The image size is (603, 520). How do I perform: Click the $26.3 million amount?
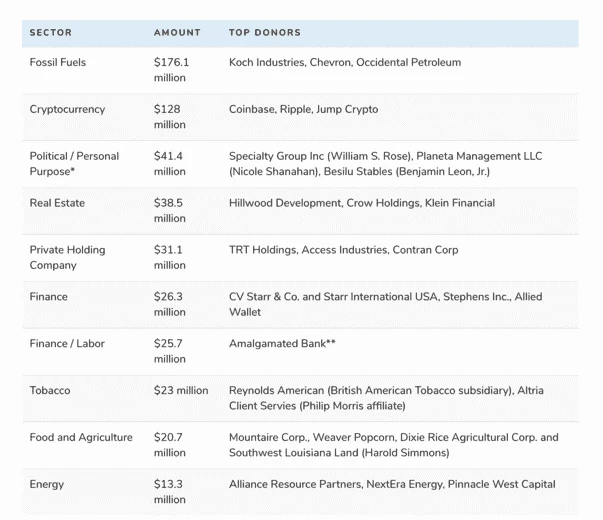(x=170, y=305)
